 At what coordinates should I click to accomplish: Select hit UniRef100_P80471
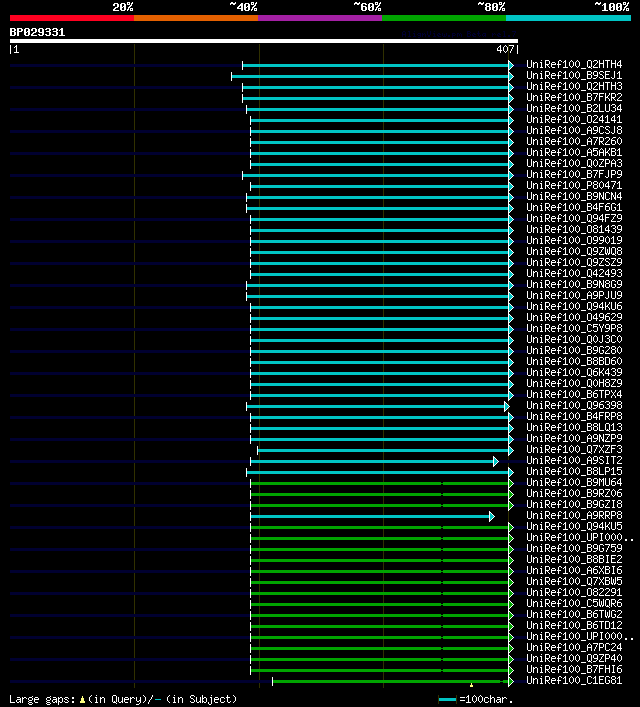[x=574, y=185]
